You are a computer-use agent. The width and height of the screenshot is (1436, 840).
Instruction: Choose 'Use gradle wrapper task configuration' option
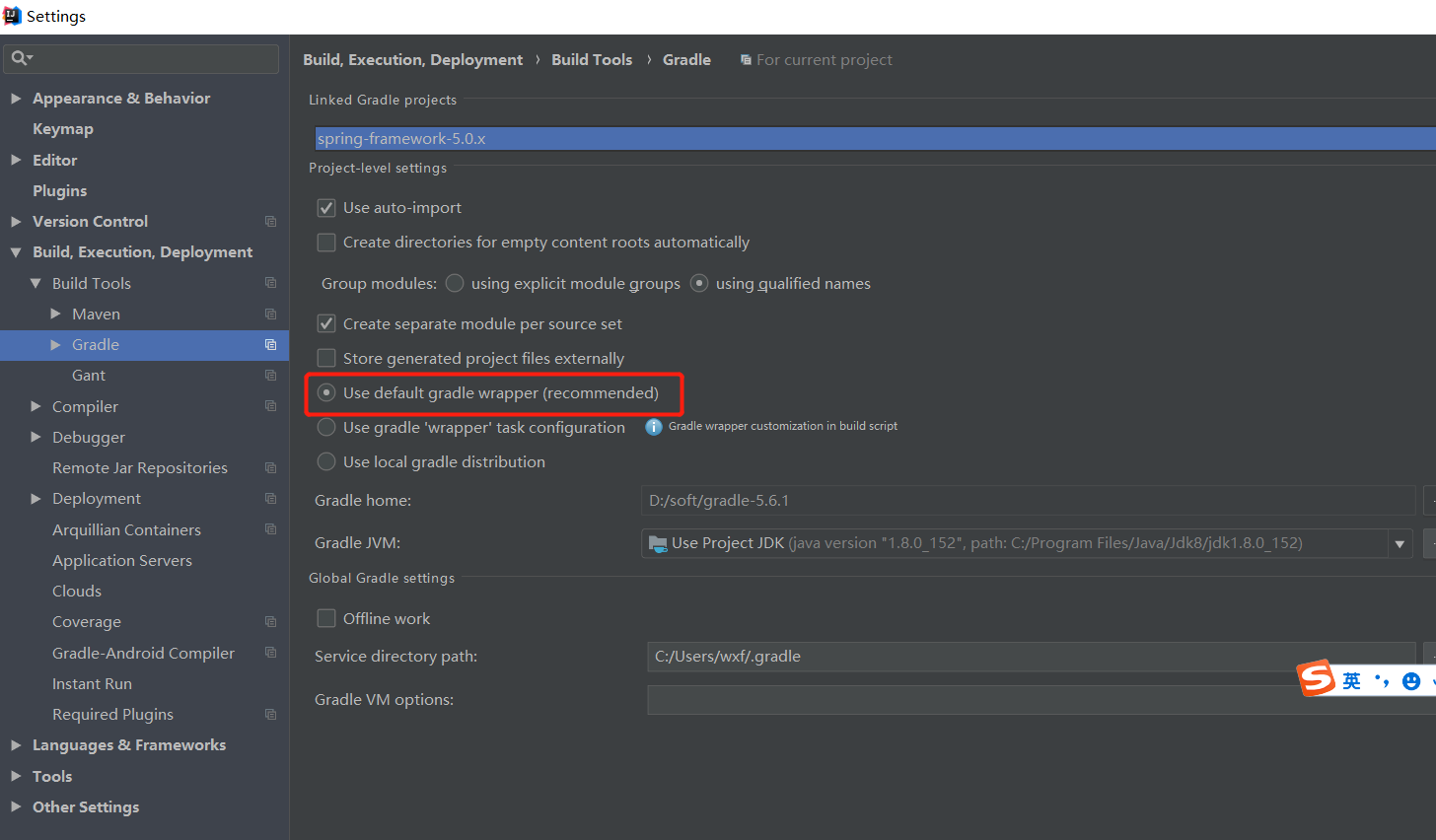pyautogui.click(x=326, y=428)
